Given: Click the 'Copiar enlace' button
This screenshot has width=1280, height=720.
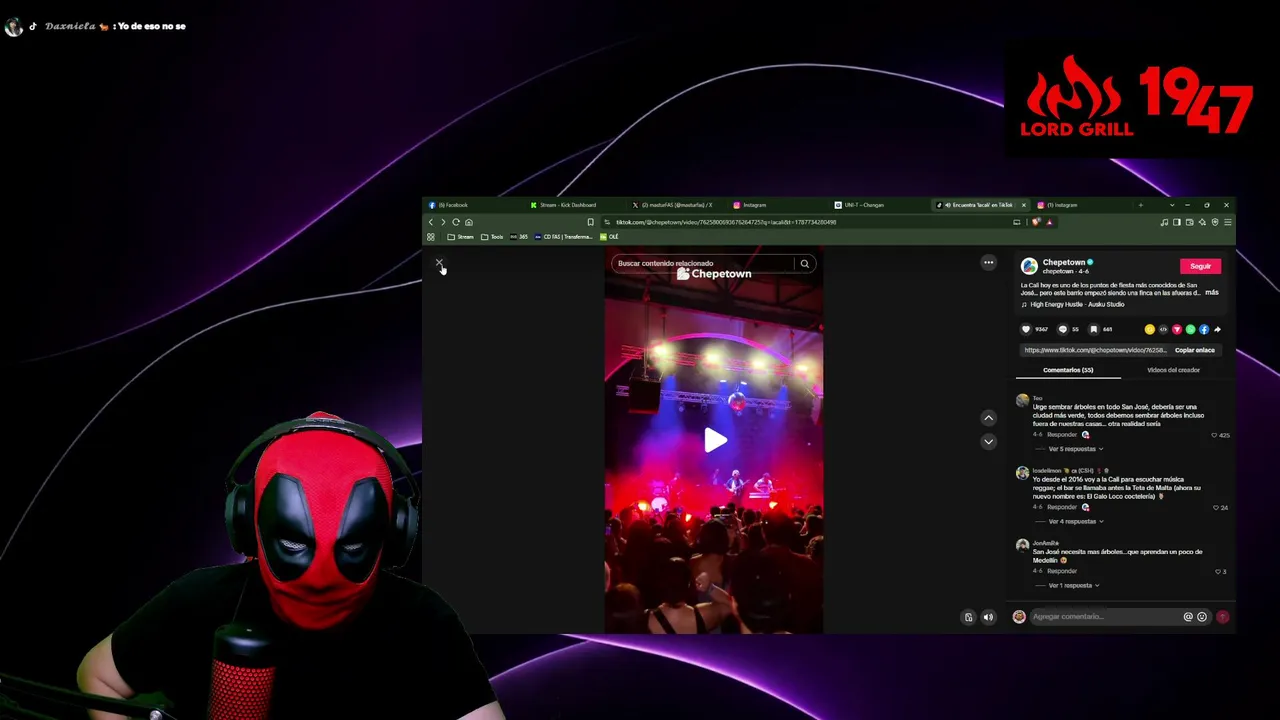Looking at the screenshot, I should 1195,350.
